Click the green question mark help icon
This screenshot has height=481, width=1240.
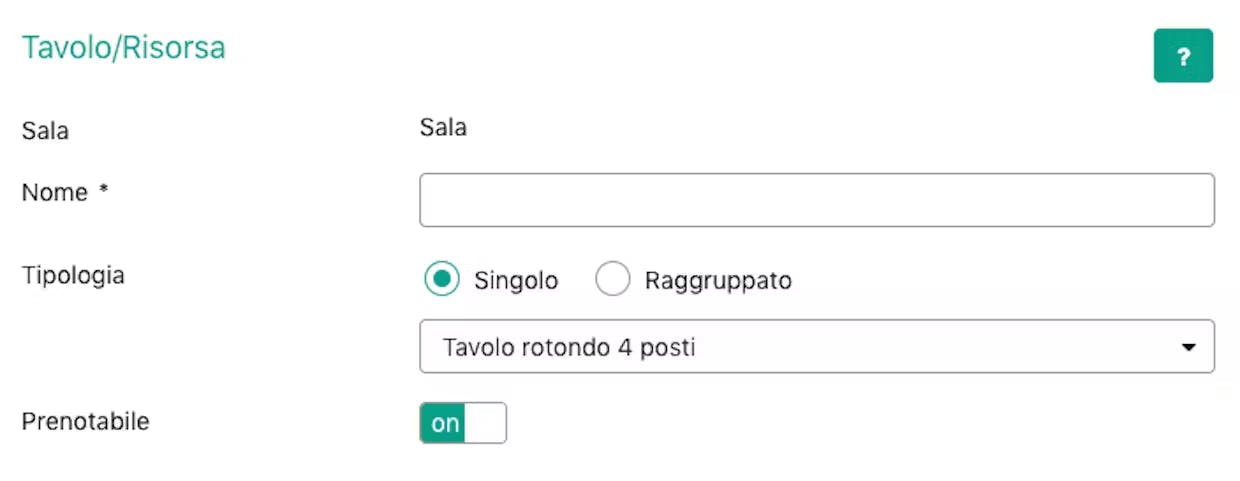[1183, 56]
